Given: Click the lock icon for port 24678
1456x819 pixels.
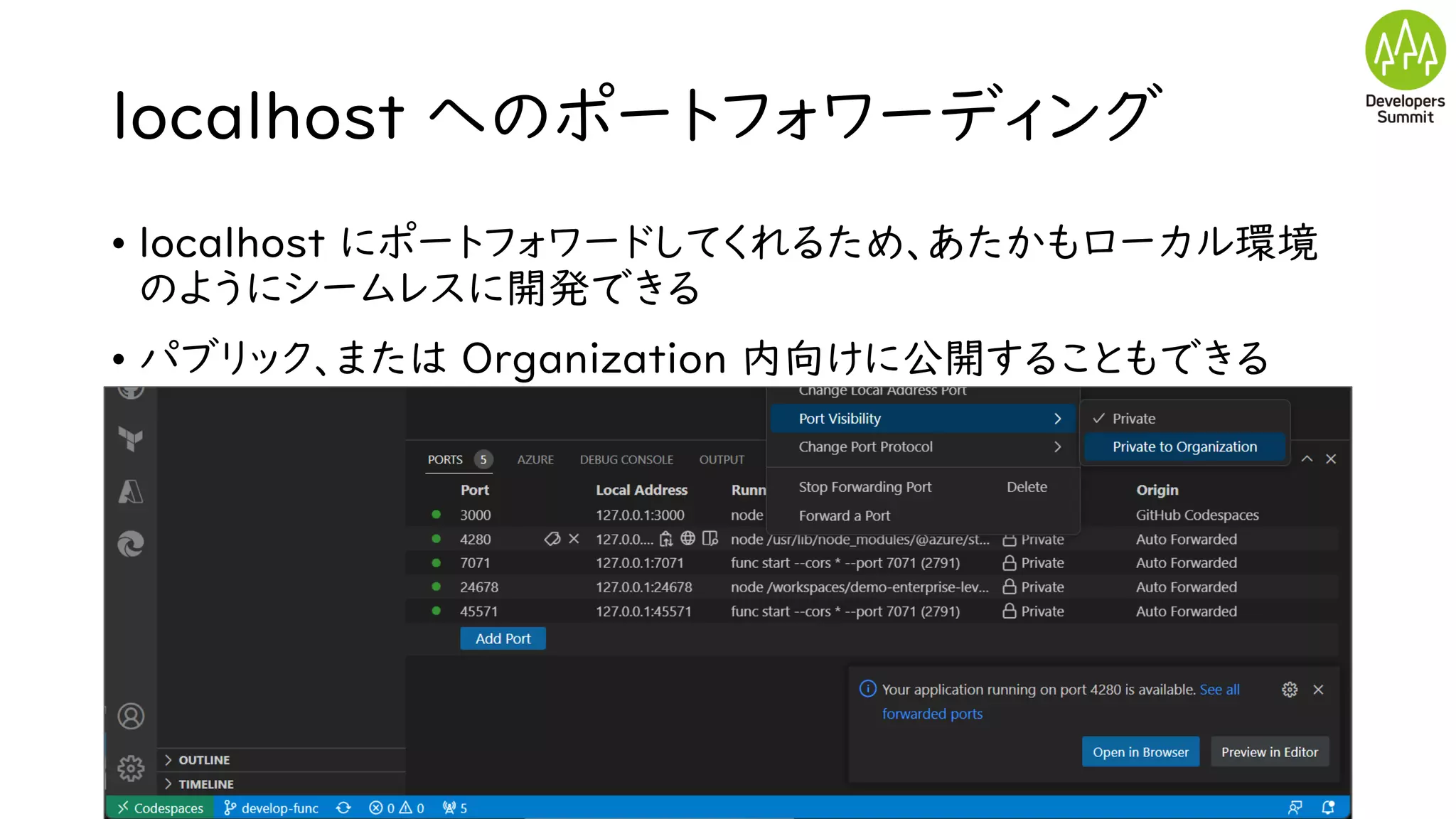Looking at the screenshot, I should pos(1009,587).
